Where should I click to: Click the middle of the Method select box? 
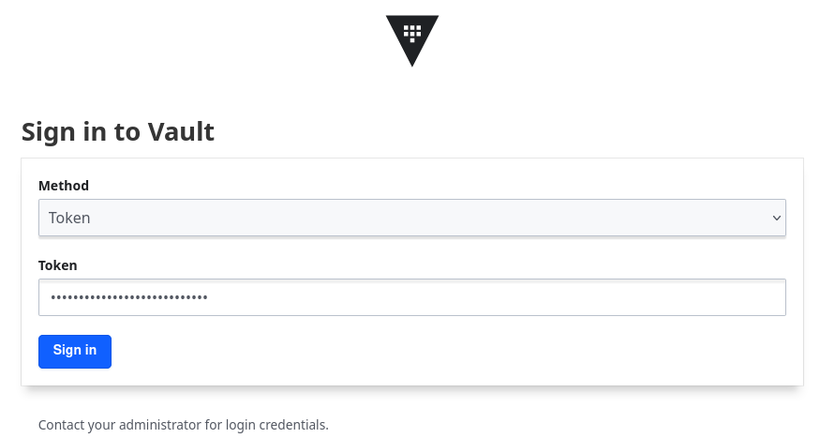click(411, 218)
